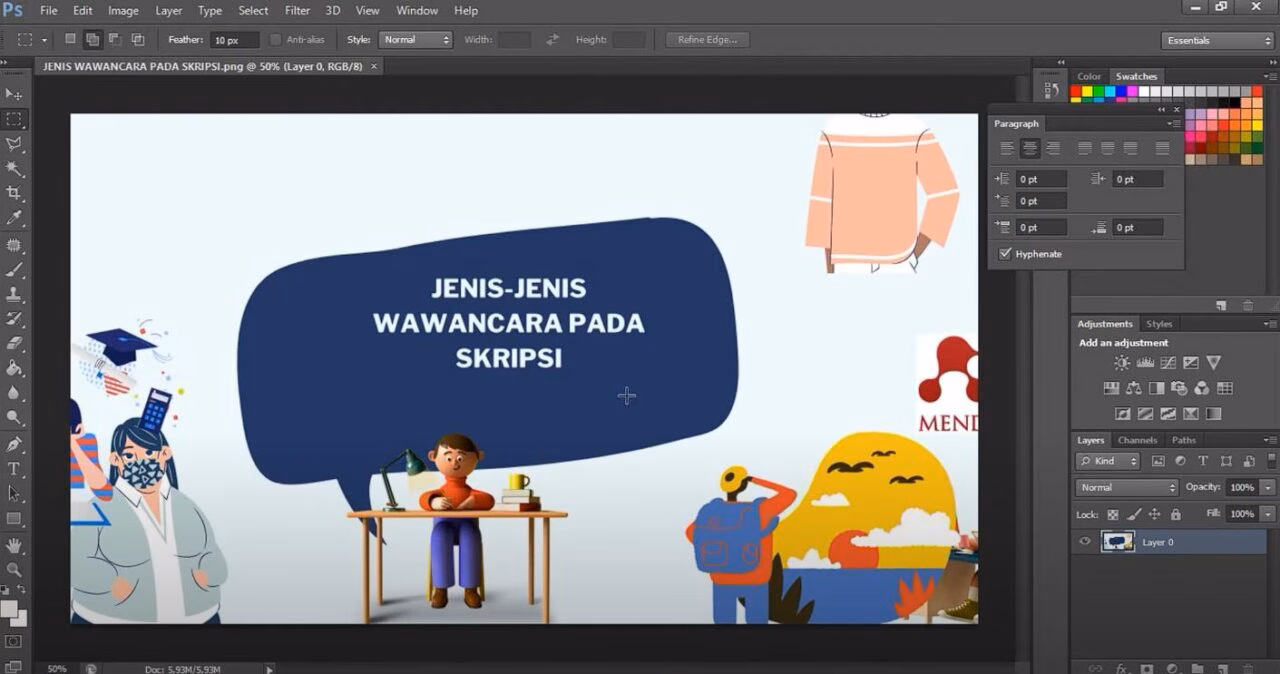1280x674 pixels.
Task: Select the Eraser tool
Action: click(x=14, y=343)
